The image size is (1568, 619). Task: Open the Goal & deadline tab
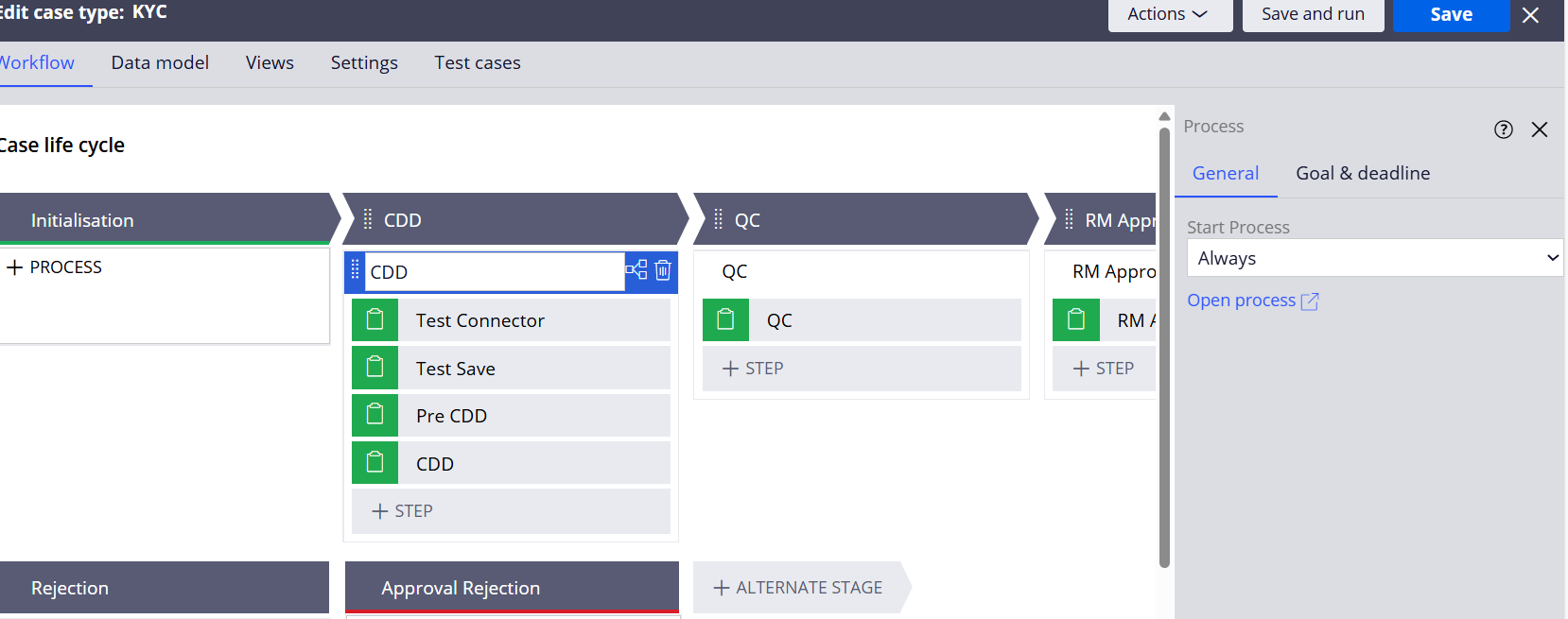(1363, 173)
